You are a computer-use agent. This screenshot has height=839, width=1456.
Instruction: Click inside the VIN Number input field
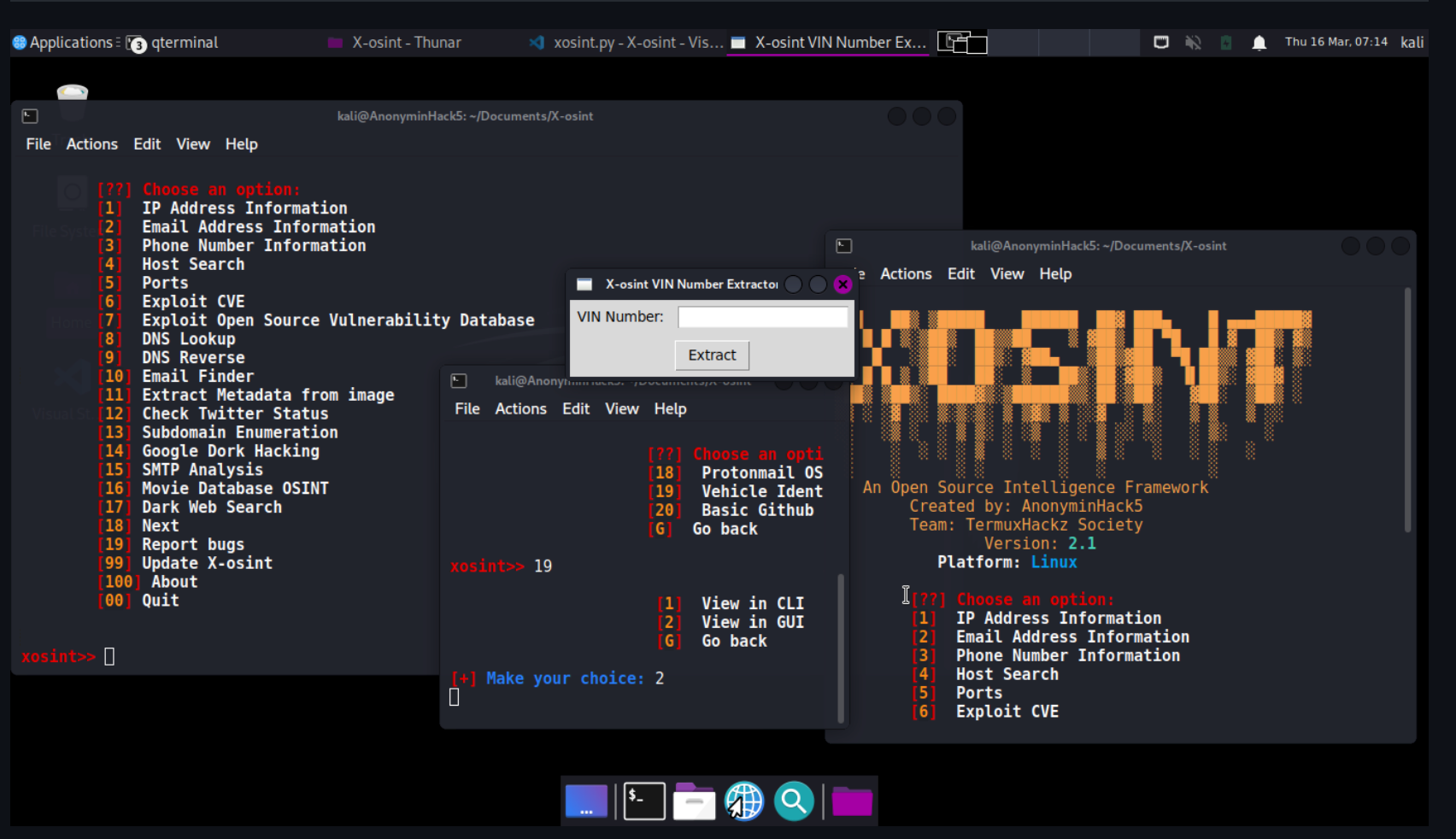(x=761, y=316)
